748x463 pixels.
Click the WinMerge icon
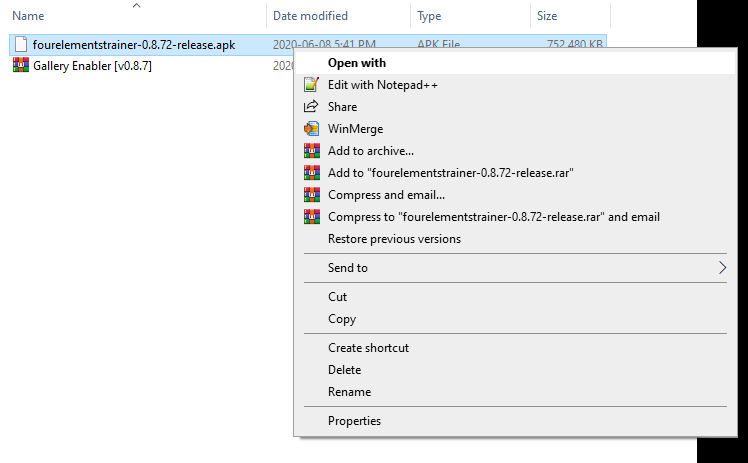click(310, 129)
